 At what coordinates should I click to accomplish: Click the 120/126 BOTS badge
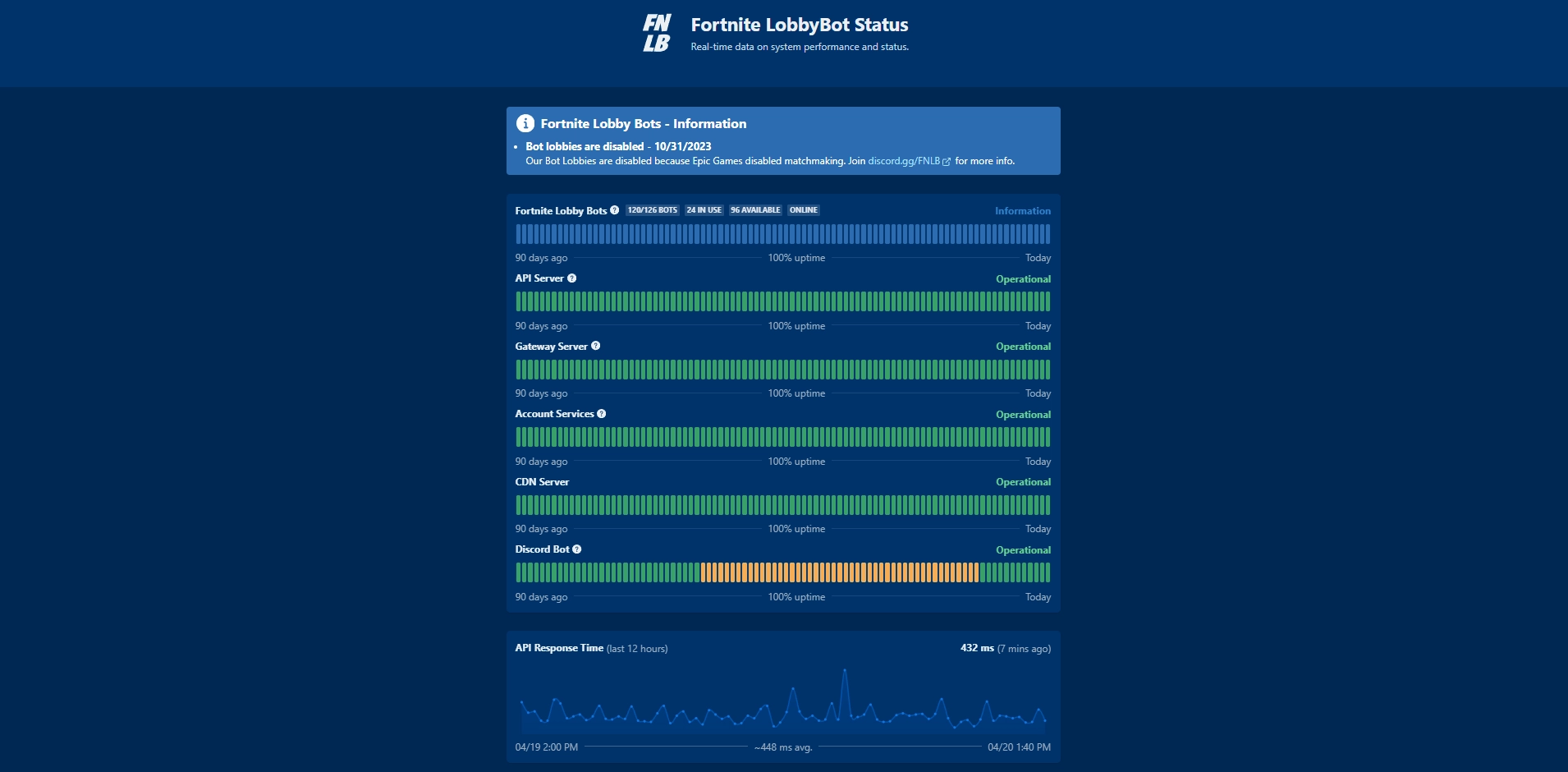click(x=653, y=210)
